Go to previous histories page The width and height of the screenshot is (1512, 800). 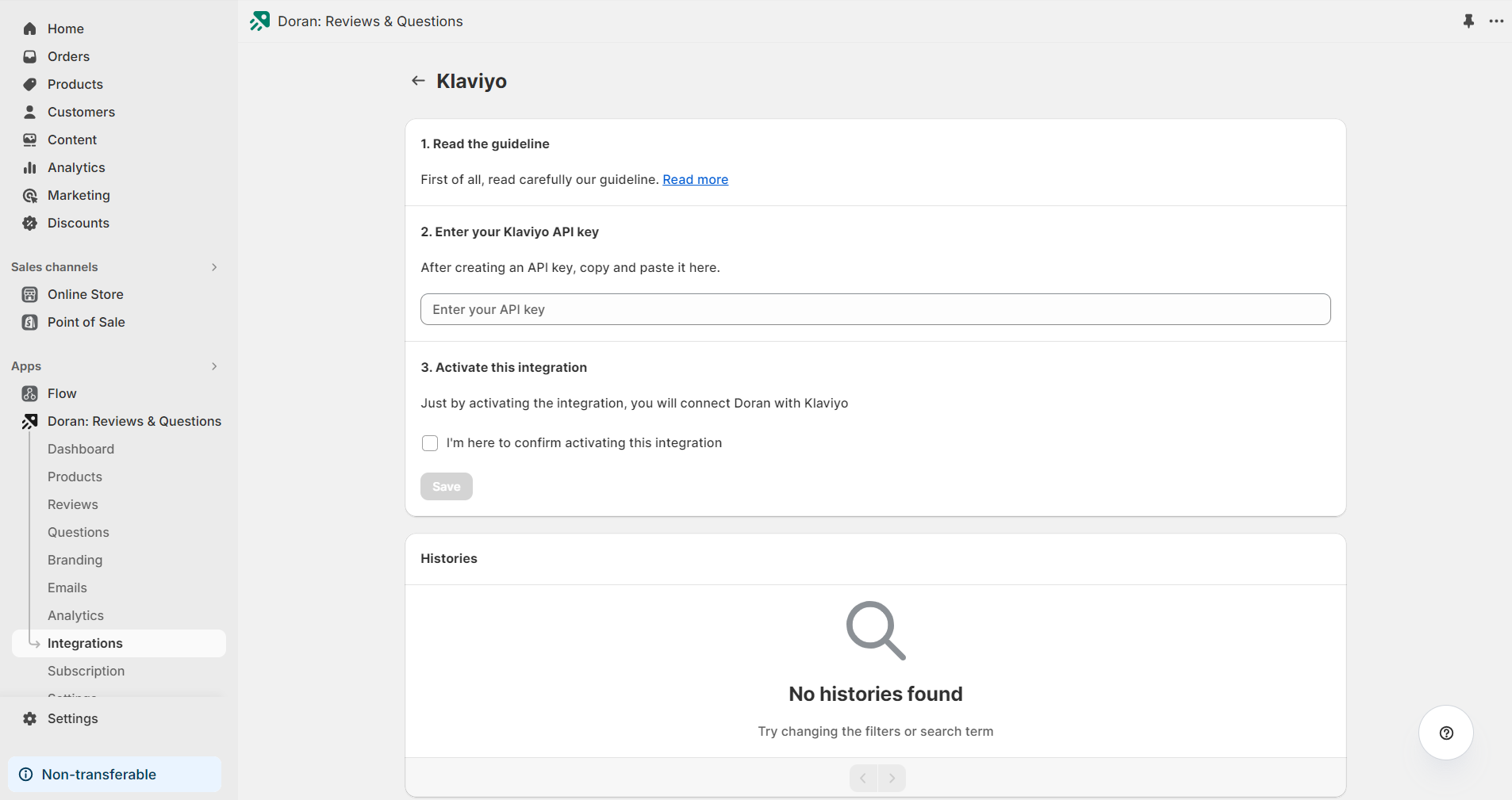tap(863, 778)
